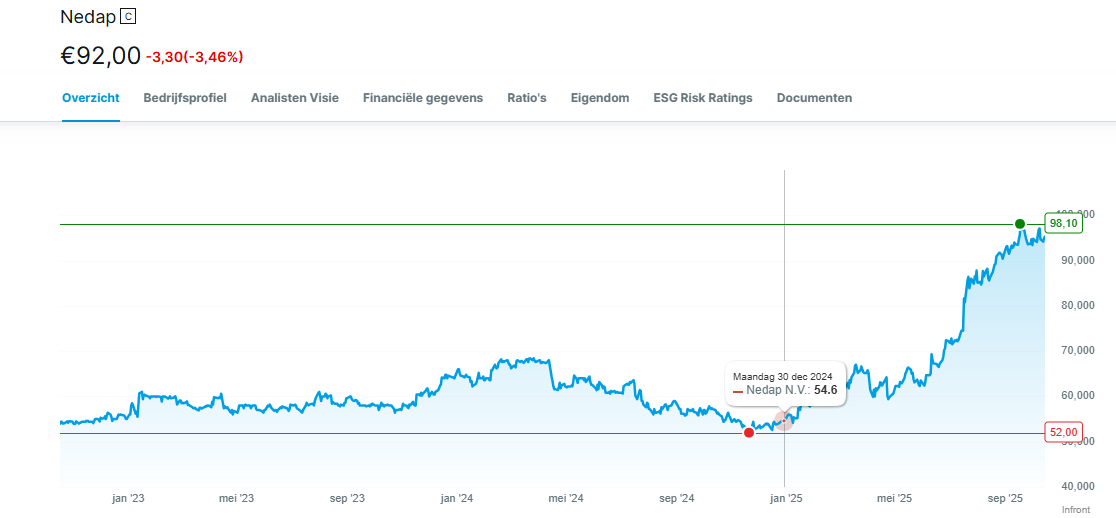
Task: Click the highlighted hover point on the price line
Action: click(784, 420)
